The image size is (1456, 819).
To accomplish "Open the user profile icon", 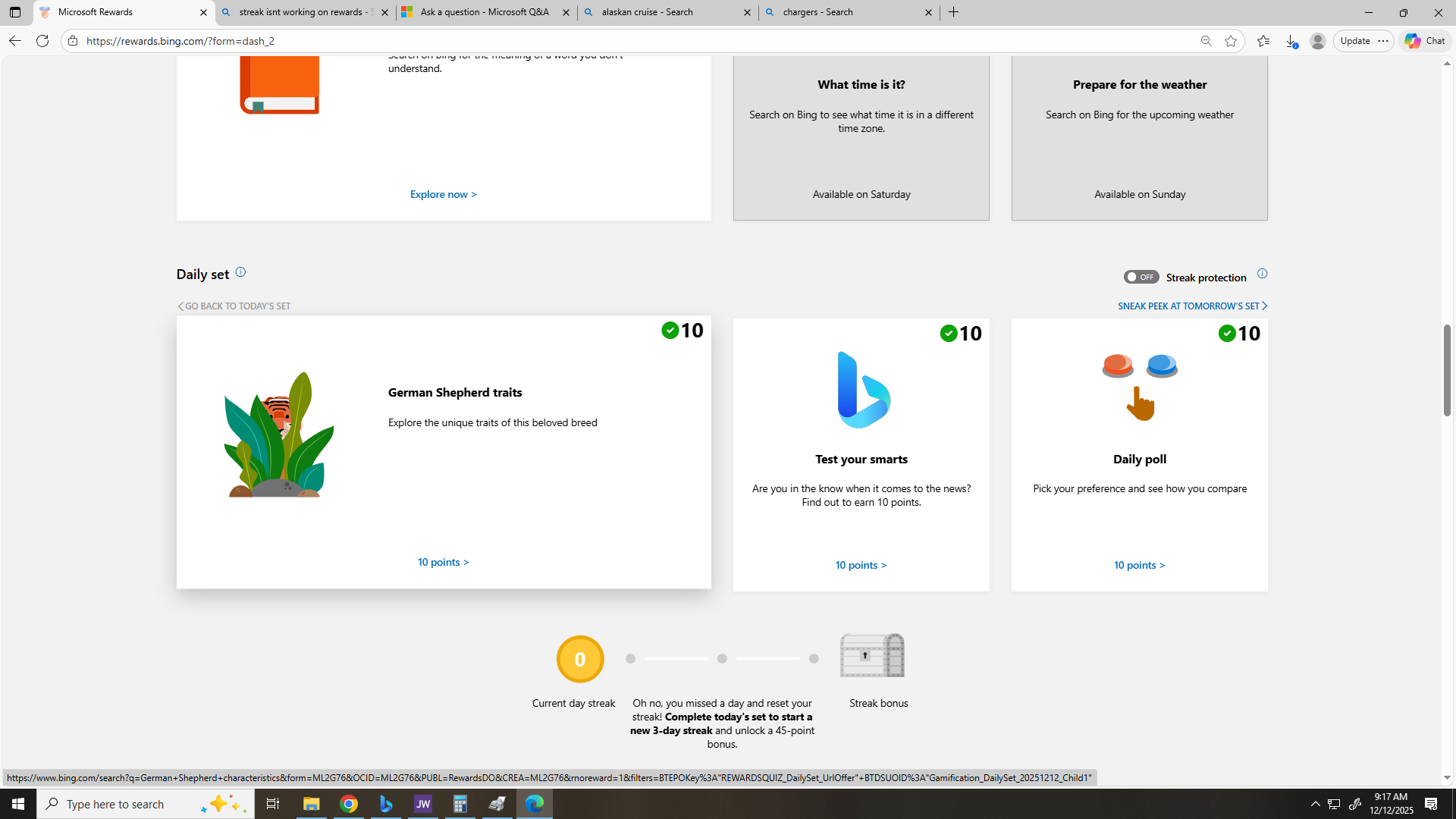I will tap(1318, 41).
